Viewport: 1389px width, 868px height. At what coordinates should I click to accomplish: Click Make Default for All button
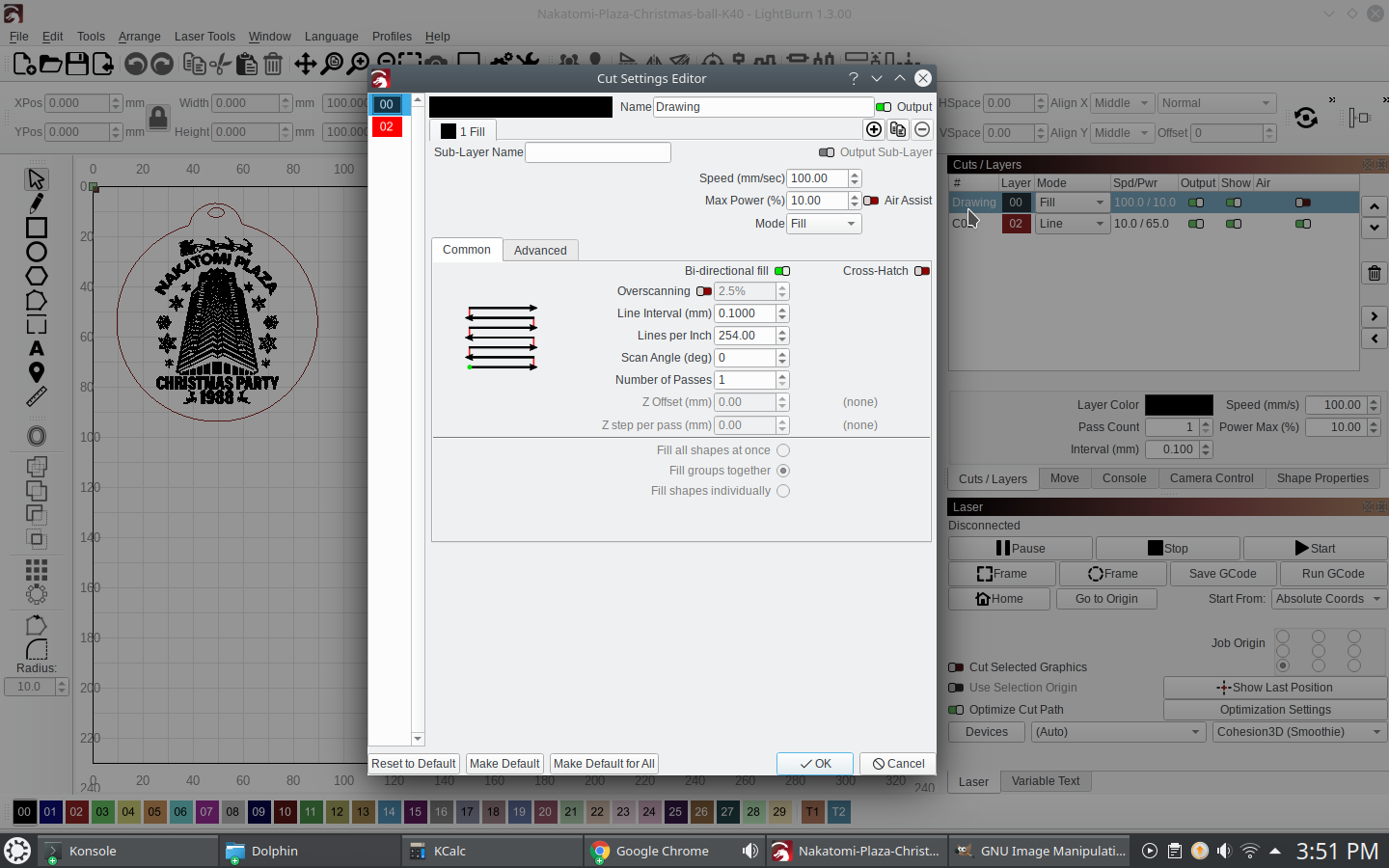click(604, 764)
